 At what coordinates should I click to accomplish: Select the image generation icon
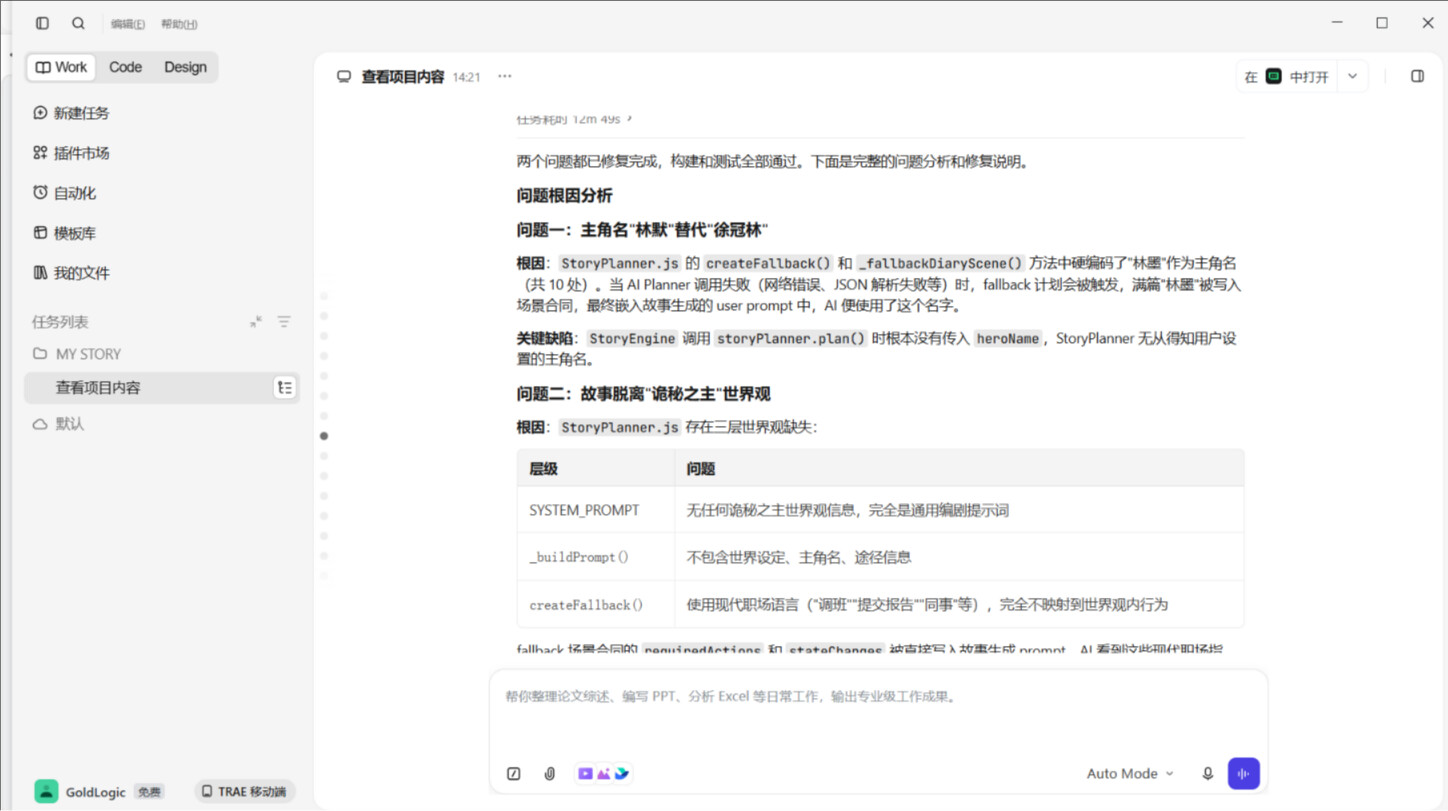click(603, 774)
